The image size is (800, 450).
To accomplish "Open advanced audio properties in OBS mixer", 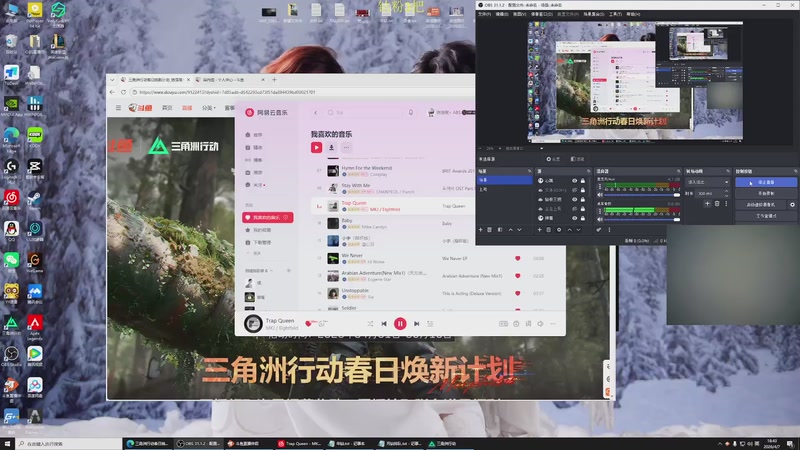I will point(598,230).
